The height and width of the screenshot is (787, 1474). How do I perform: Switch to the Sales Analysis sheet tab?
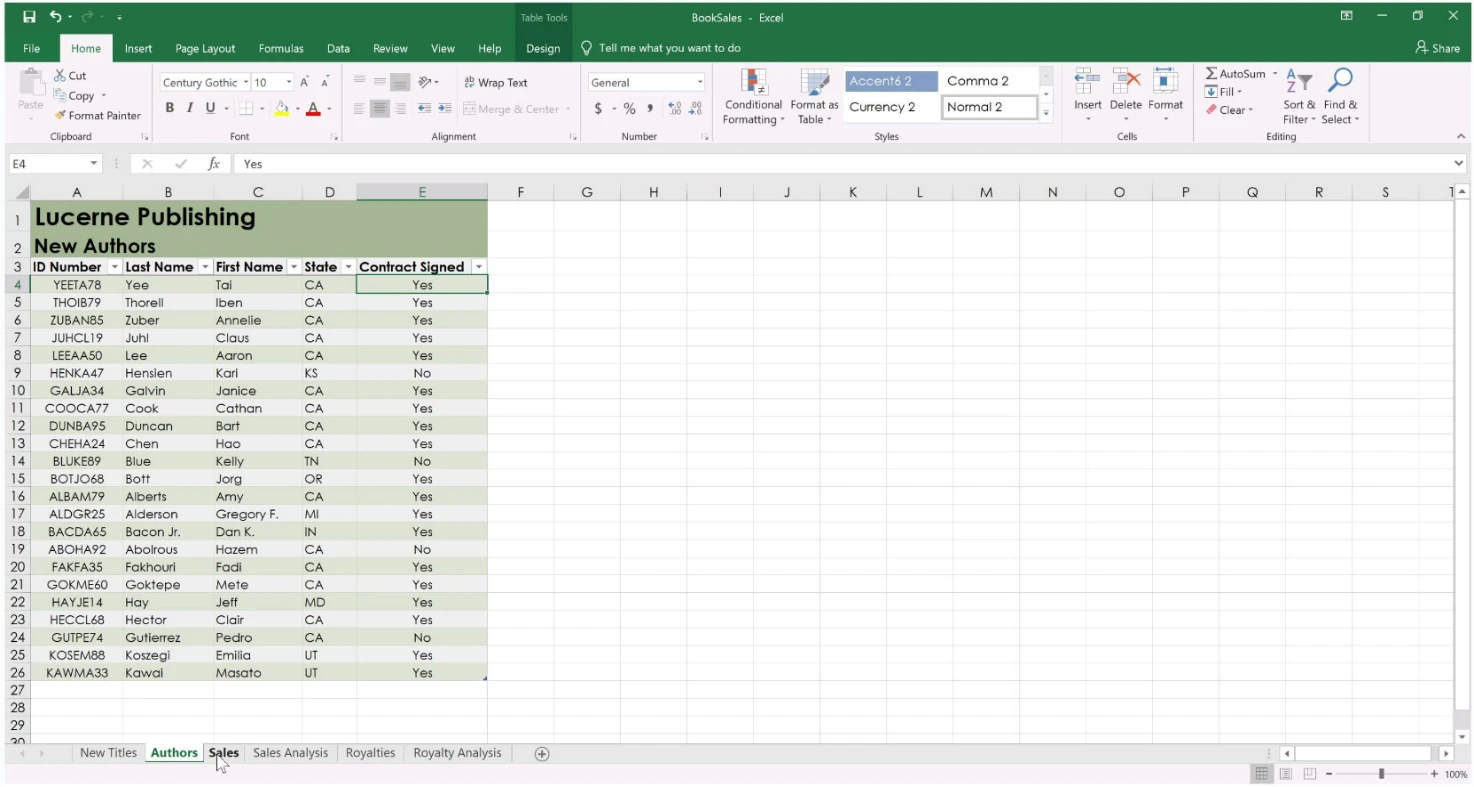[290, 753]
